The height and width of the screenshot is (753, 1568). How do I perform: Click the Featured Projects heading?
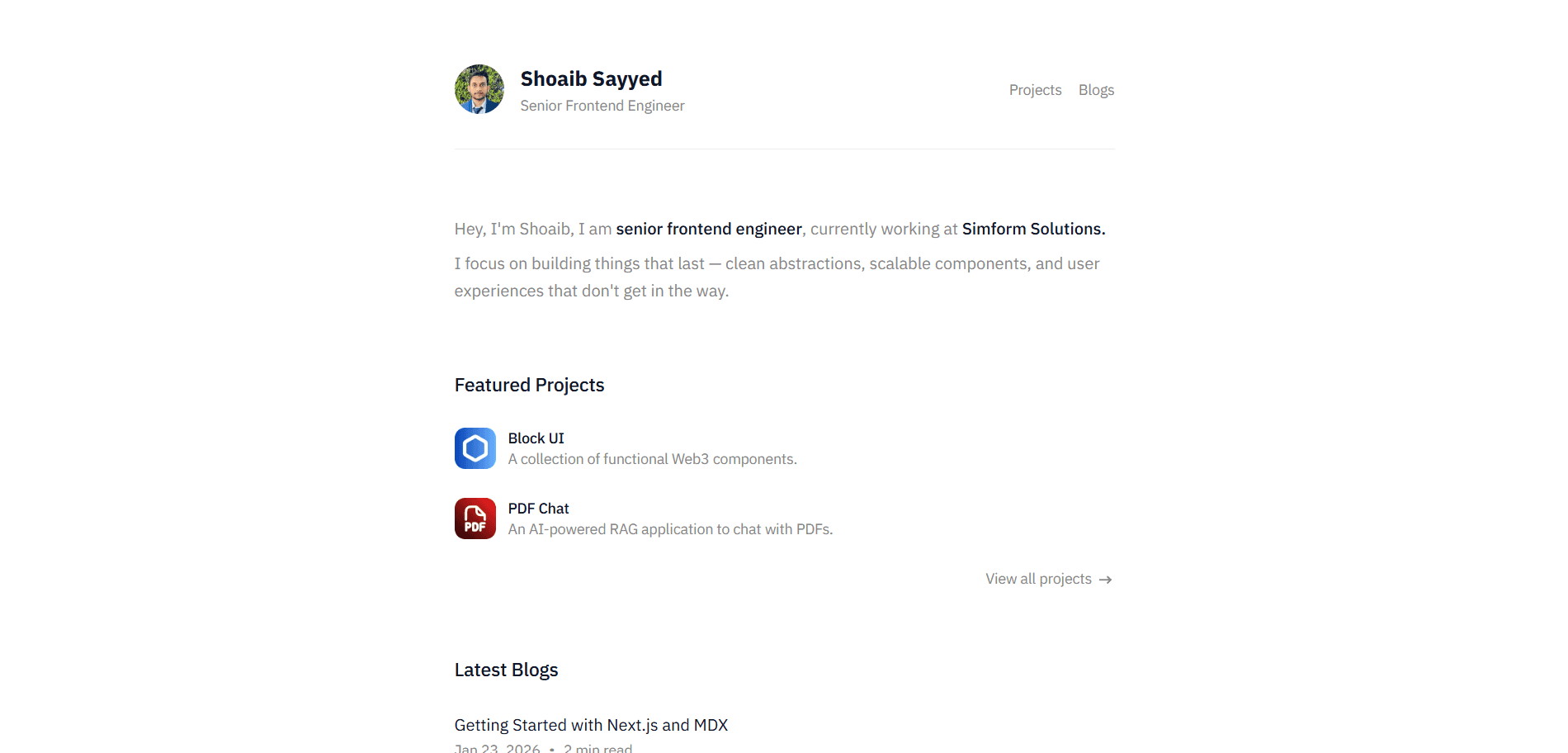(529, 385)
